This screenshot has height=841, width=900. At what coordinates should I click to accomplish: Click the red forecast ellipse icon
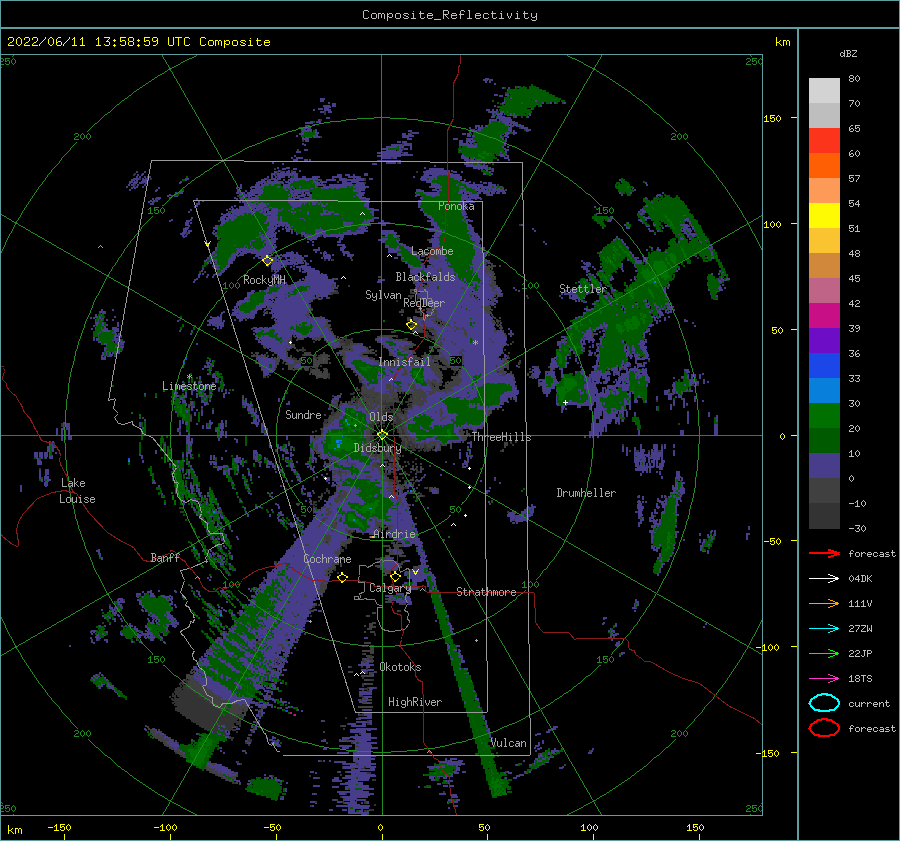pos(824,728)
